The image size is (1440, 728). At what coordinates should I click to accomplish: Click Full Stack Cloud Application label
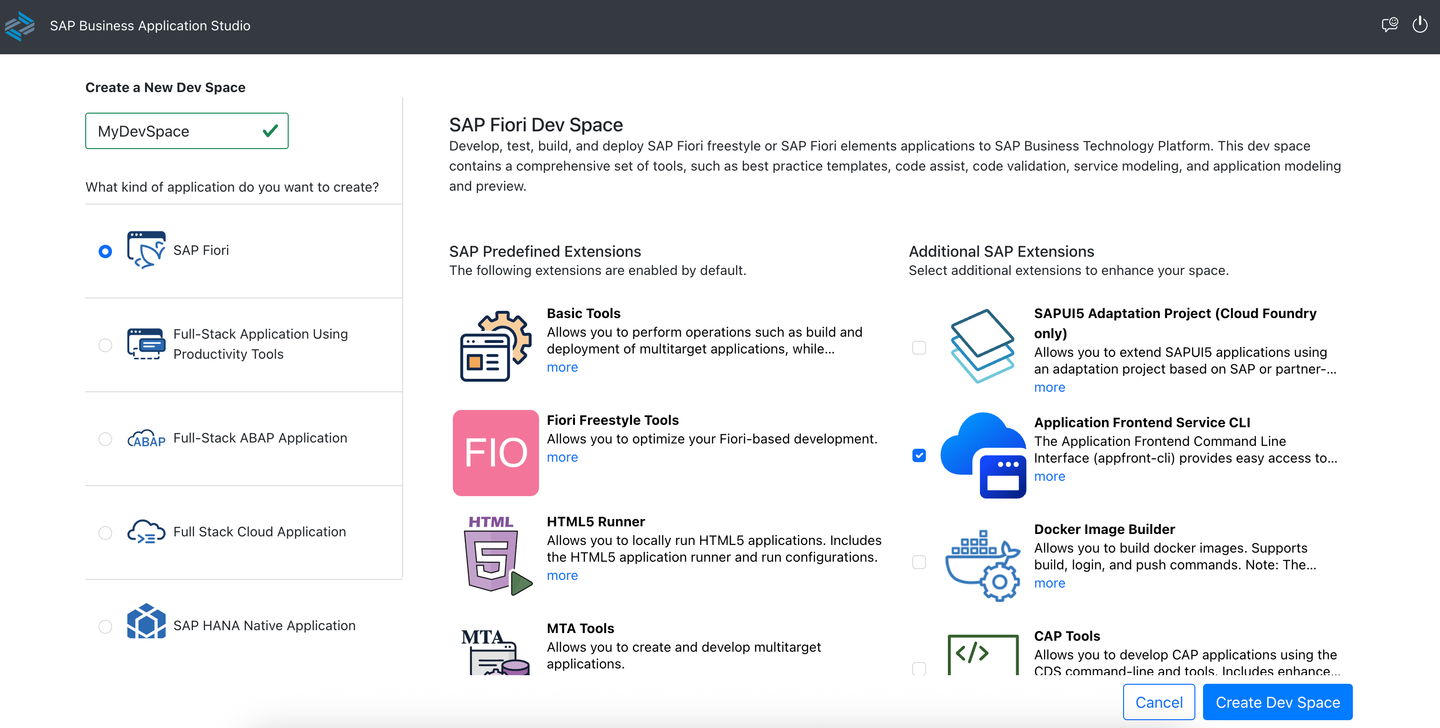point(260,532)
